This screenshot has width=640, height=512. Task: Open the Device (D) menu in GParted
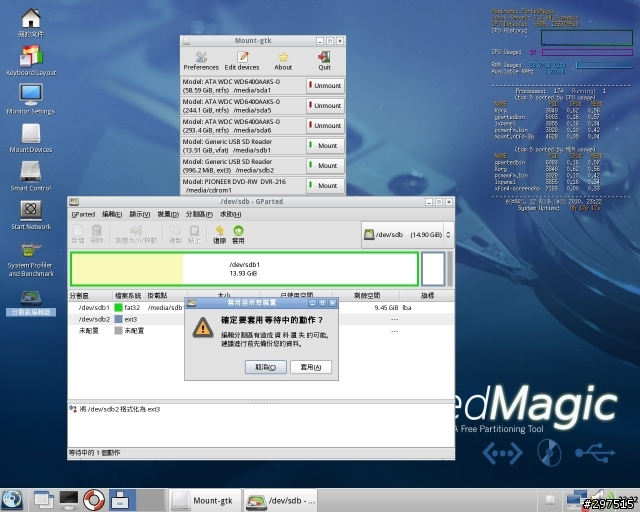(168, 214)
